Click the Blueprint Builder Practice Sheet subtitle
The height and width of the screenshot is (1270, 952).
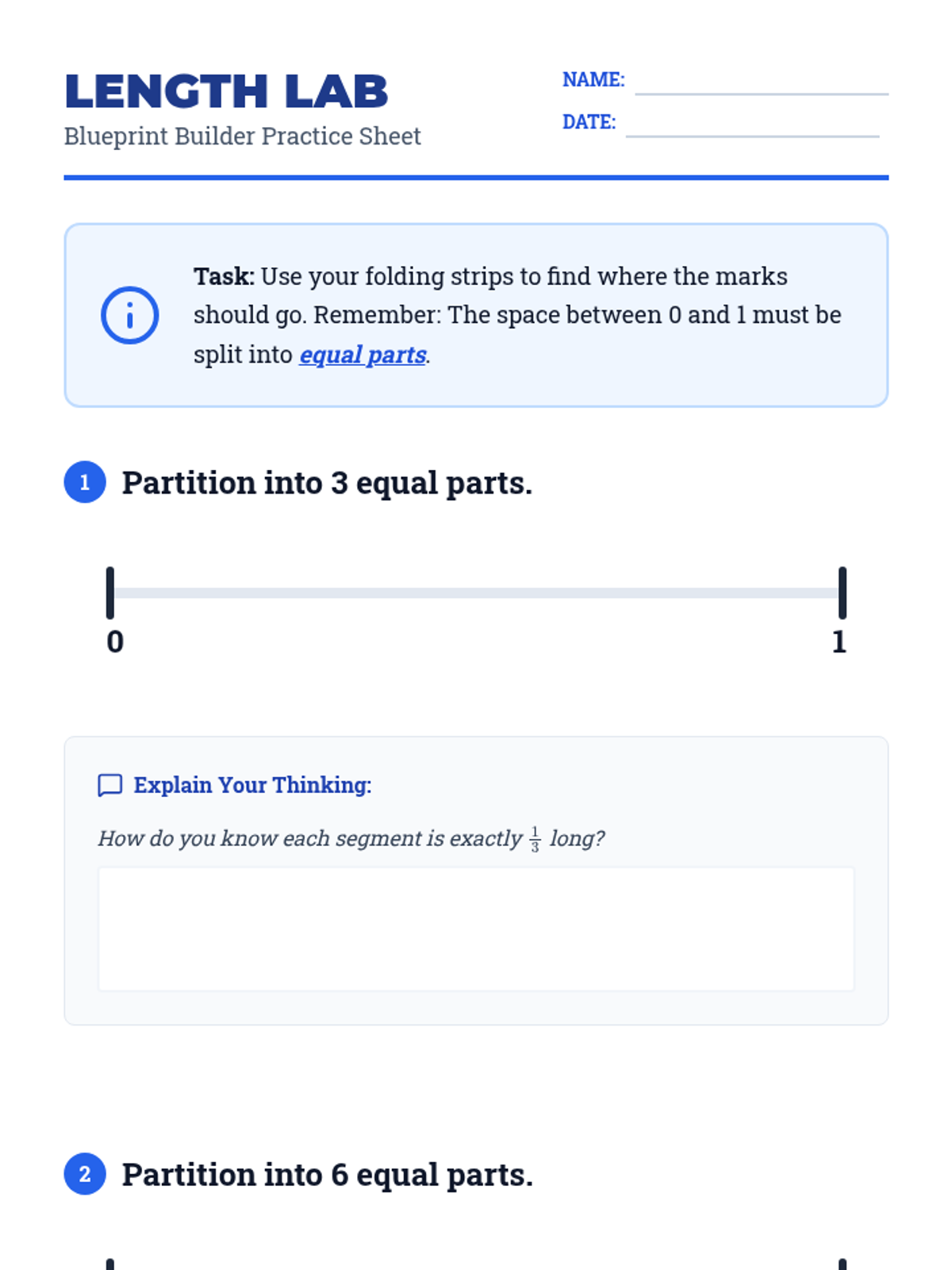(x=242, y=137)
